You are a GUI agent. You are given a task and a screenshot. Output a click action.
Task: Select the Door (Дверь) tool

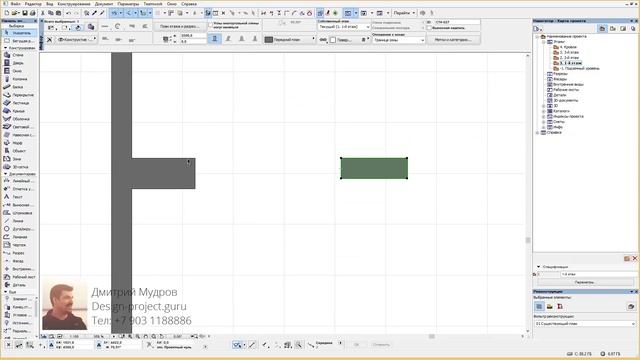point(18,63)
